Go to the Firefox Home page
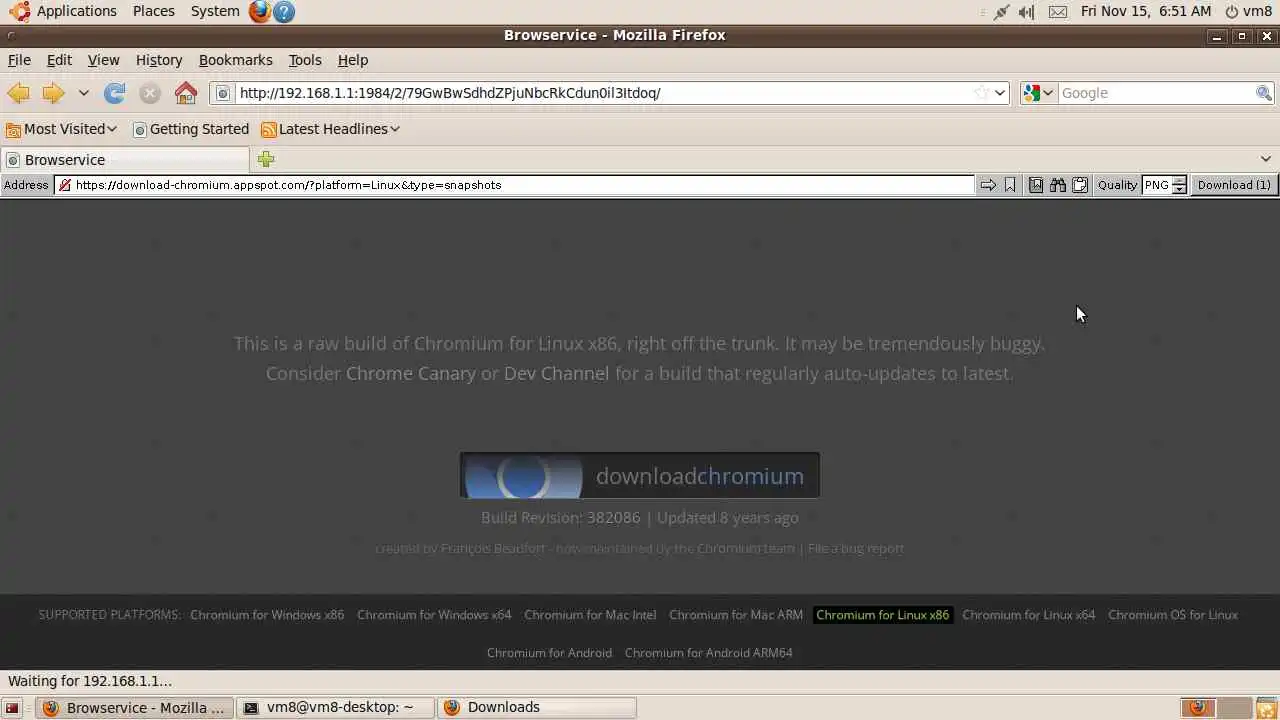 [x=186, y=93]
